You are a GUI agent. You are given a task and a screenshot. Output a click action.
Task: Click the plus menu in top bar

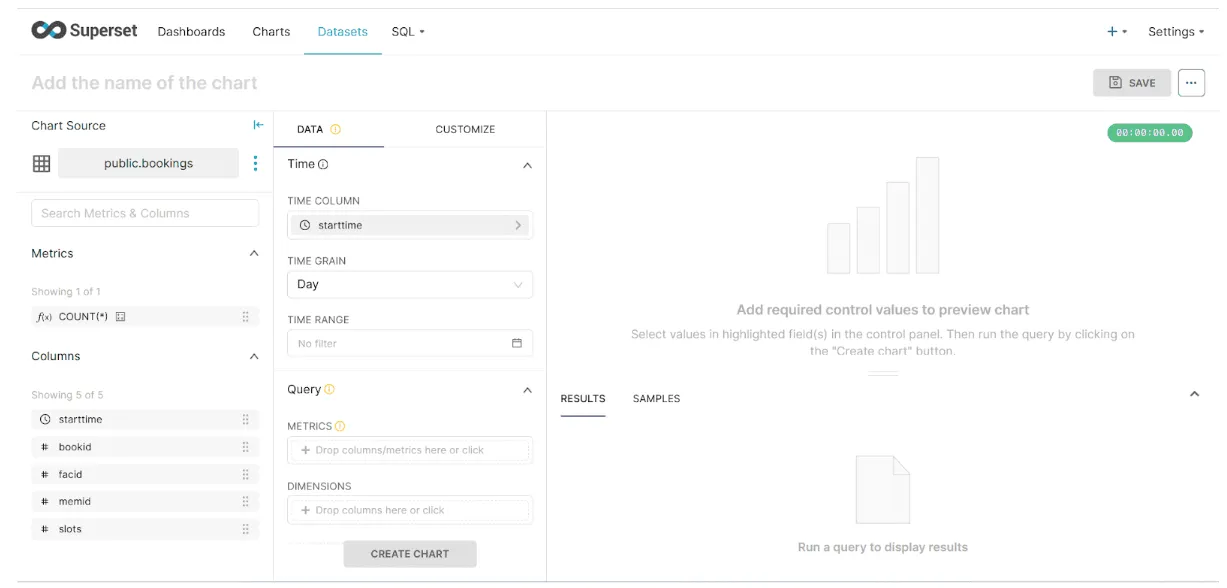point(1116,31)
